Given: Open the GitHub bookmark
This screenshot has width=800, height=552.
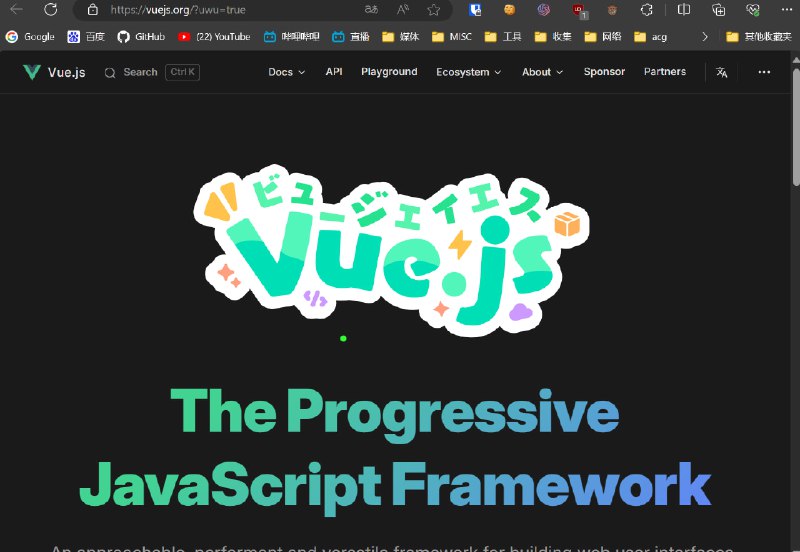Looking at the screenshot, I should pos(141,37).
